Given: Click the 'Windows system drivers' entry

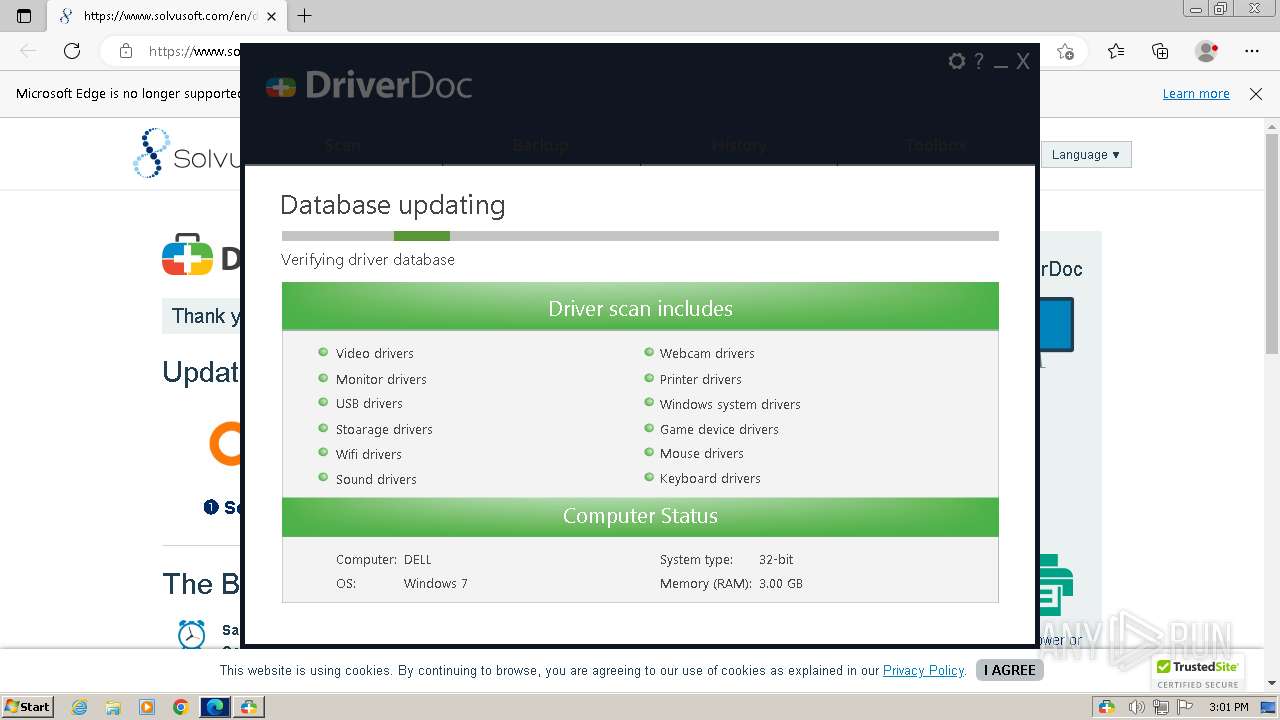Looking at the screenshot, I should click(730, 405).
